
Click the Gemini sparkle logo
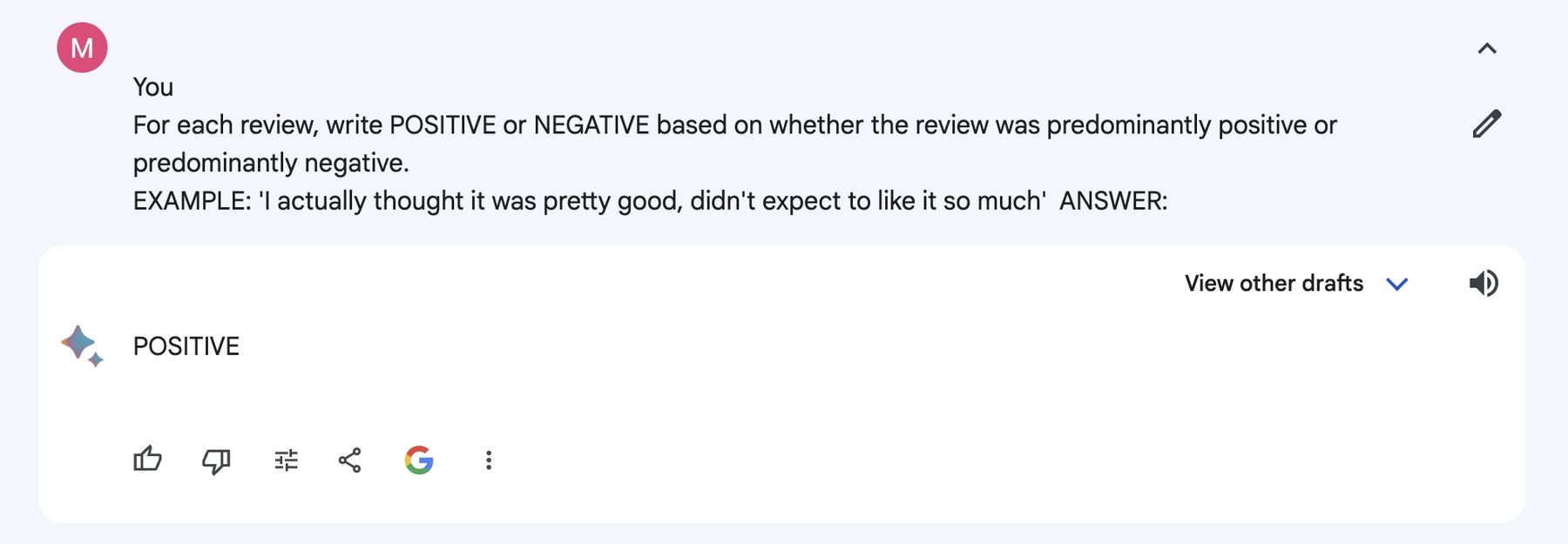(82, 346)
